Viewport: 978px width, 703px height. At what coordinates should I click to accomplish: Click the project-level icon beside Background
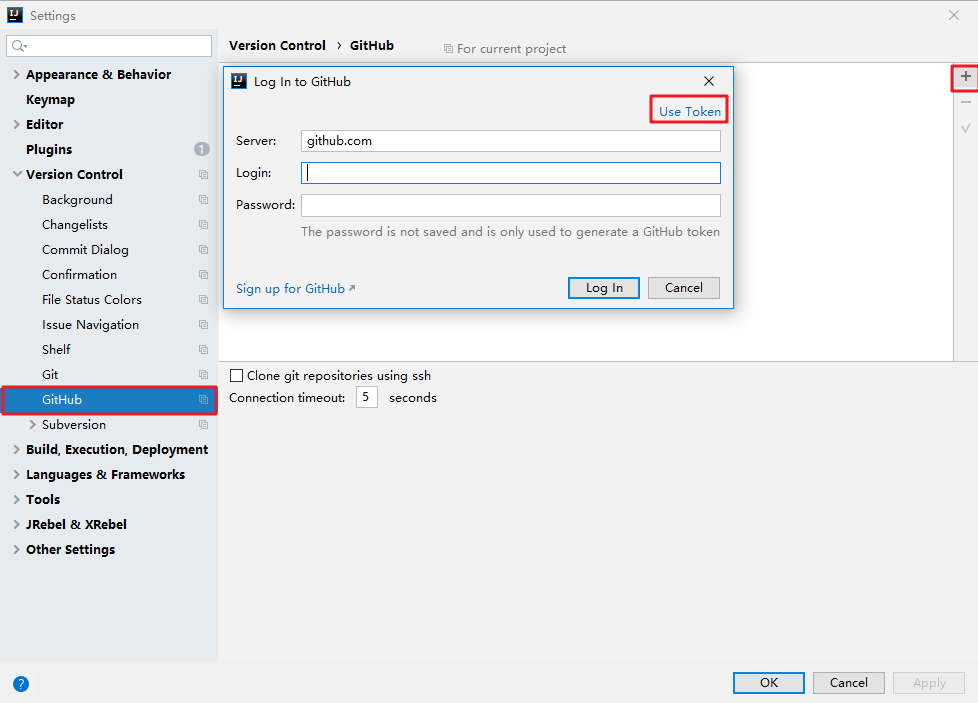pyautogui.click(x=203, y=200)
